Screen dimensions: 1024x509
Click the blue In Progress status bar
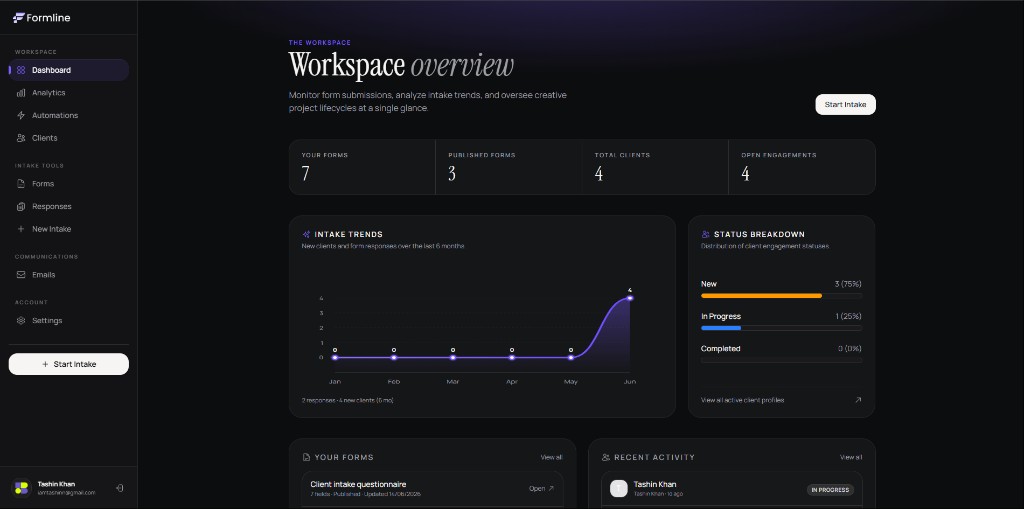(721, 328)
